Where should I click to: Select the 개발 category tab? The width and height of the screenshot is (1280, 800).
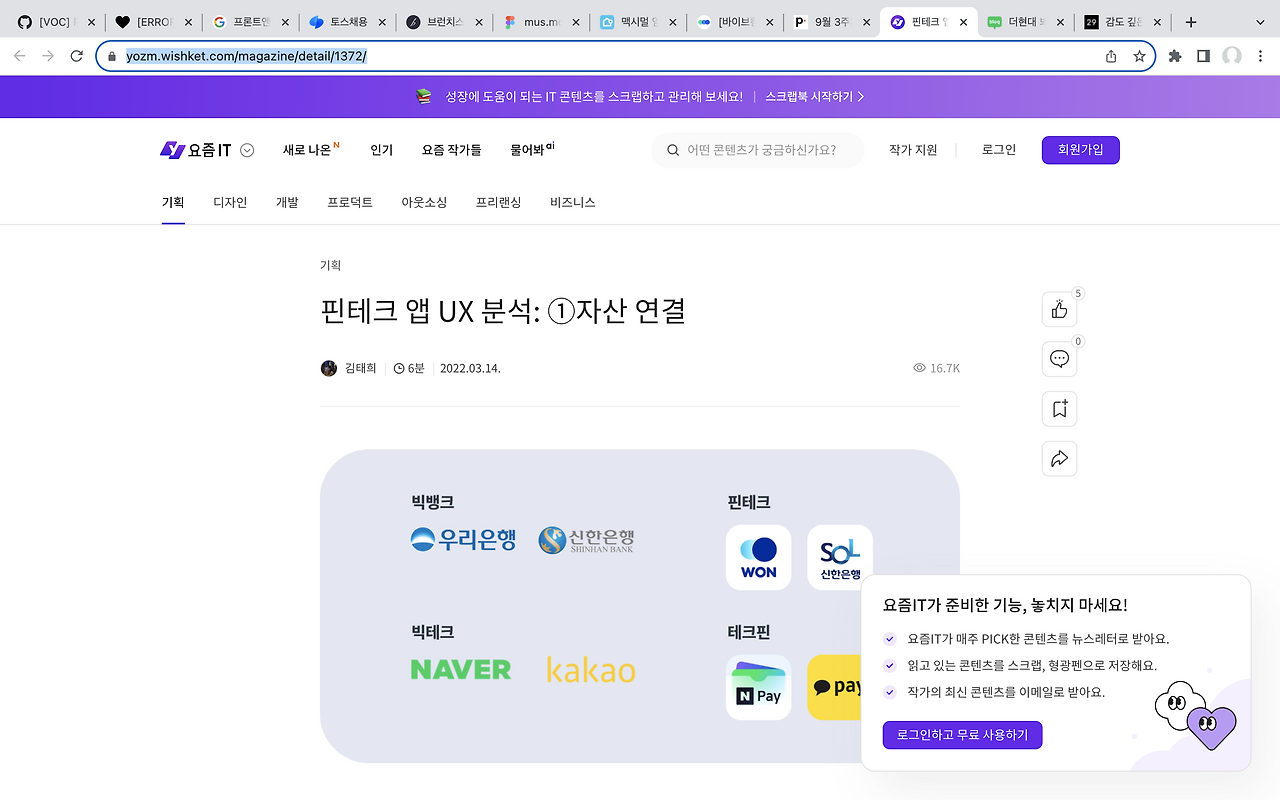(287, 202)
